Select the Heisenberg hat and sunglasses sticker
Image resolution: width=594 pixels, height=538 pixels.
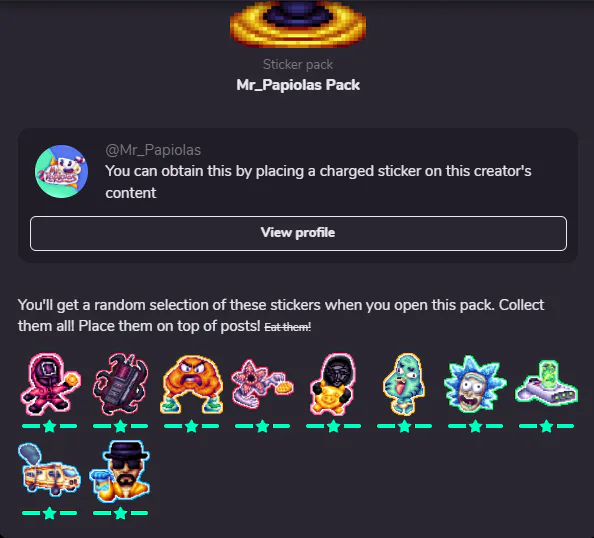pos(120,471)
